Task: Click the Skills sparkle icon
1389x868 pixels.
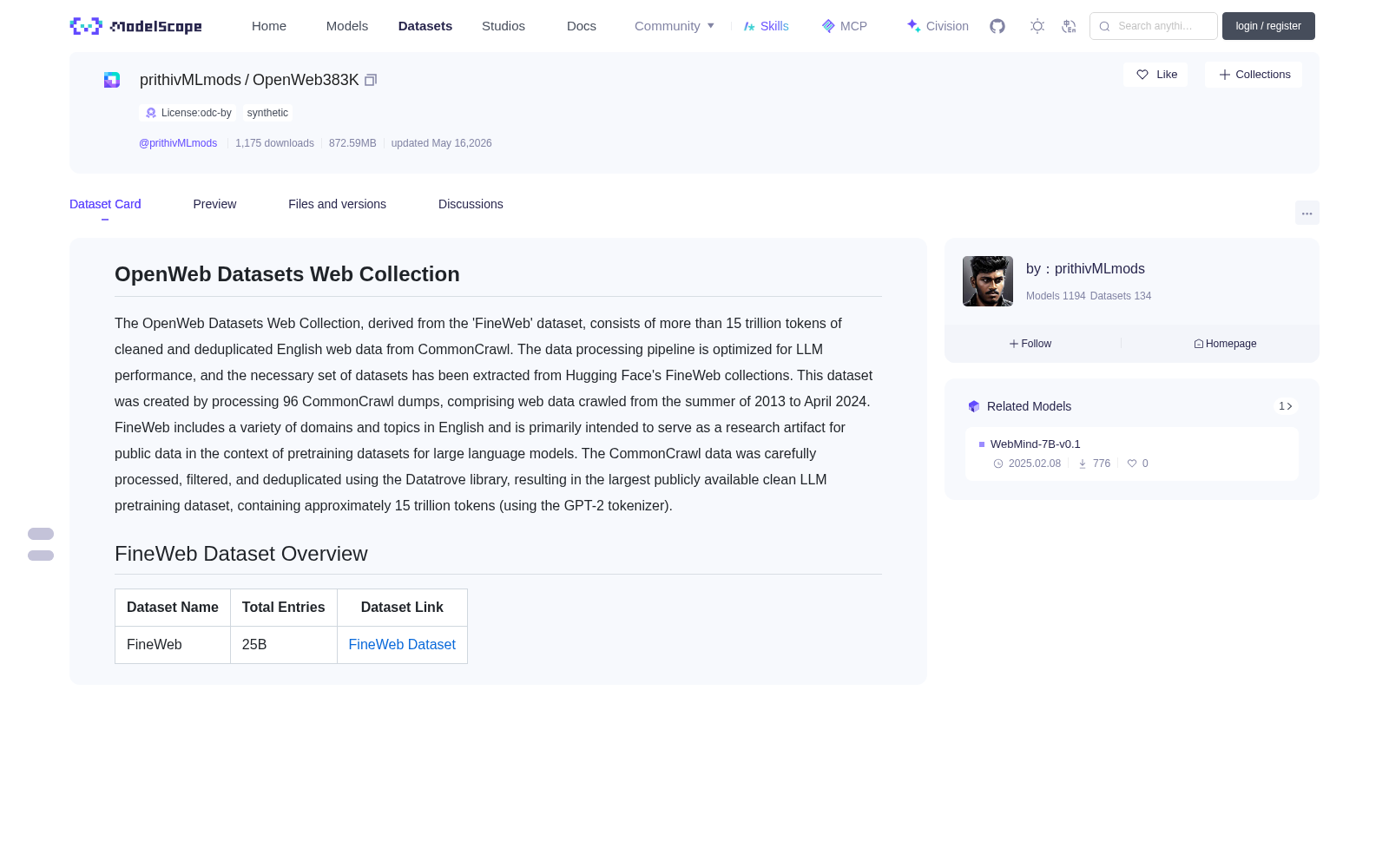Action: [749, 26]
